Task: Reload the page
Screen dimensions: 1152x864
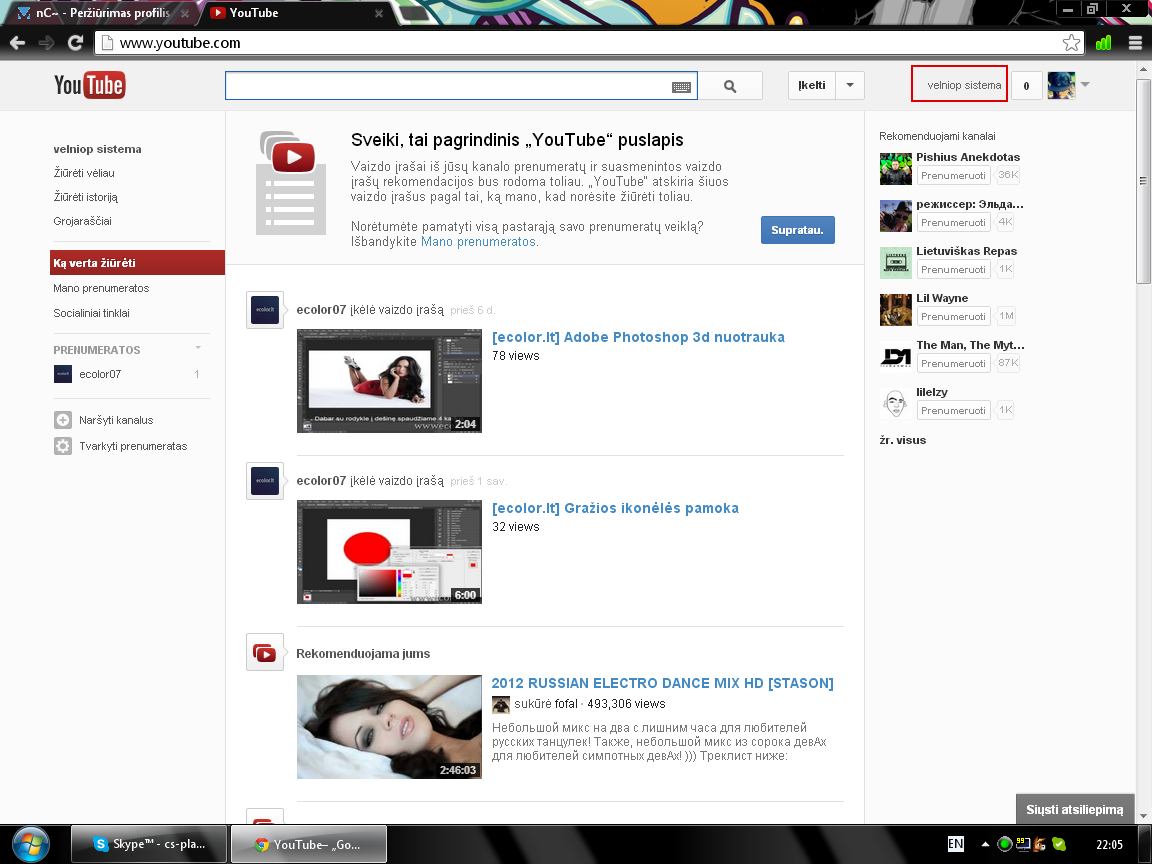Action: coord(75,43)
